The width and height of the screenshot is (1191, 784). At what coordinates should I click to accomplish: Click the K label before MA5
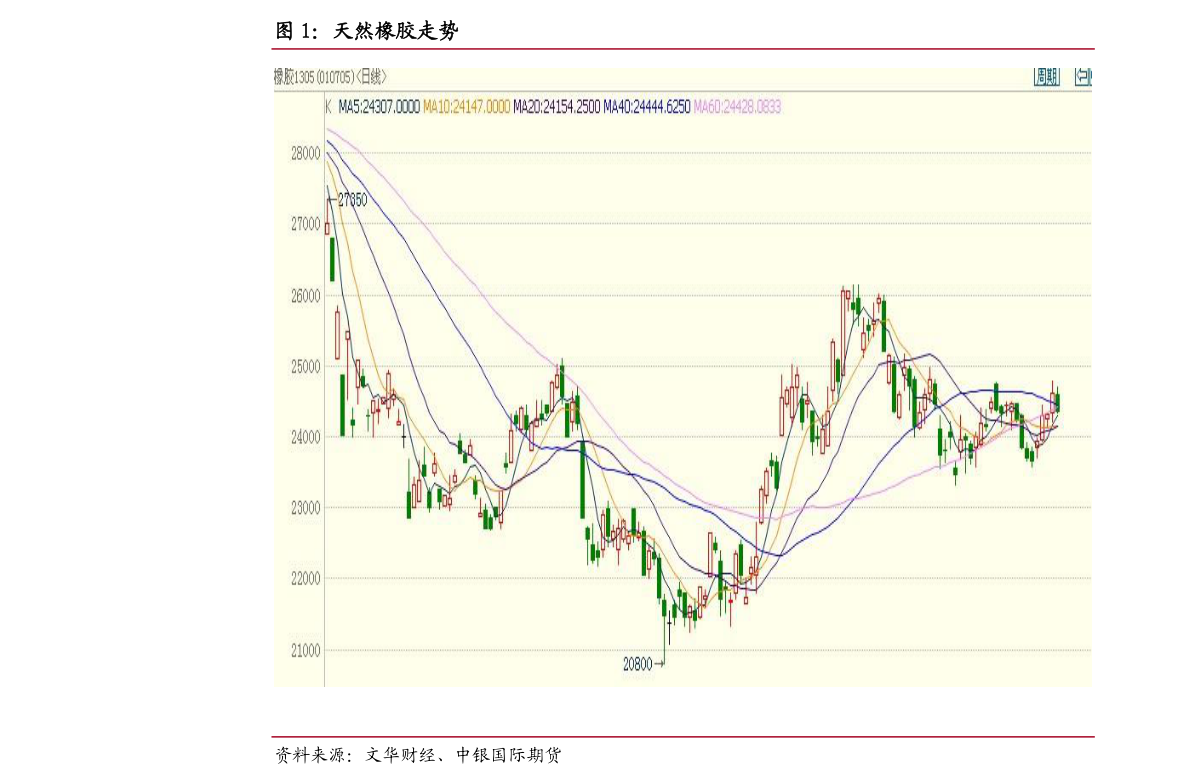(x=328, y=107)
